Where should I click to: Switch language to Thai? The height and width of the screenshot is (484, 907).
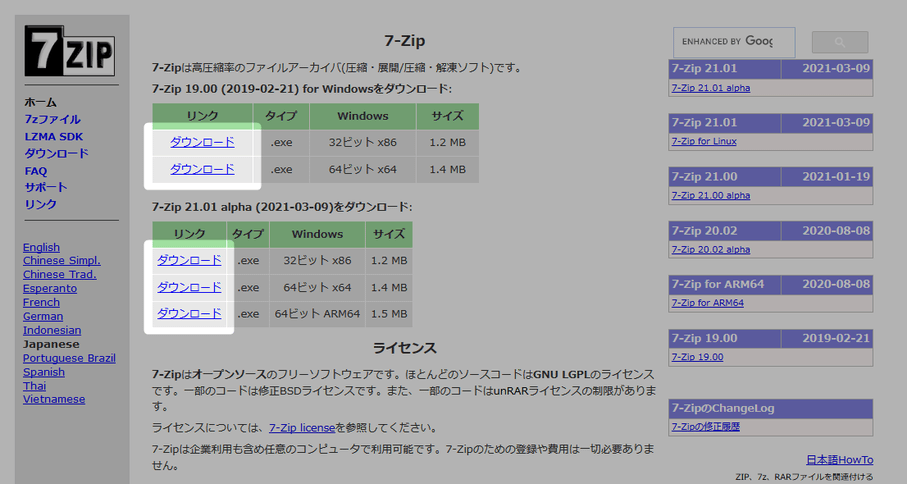click(x=34, y=386)
